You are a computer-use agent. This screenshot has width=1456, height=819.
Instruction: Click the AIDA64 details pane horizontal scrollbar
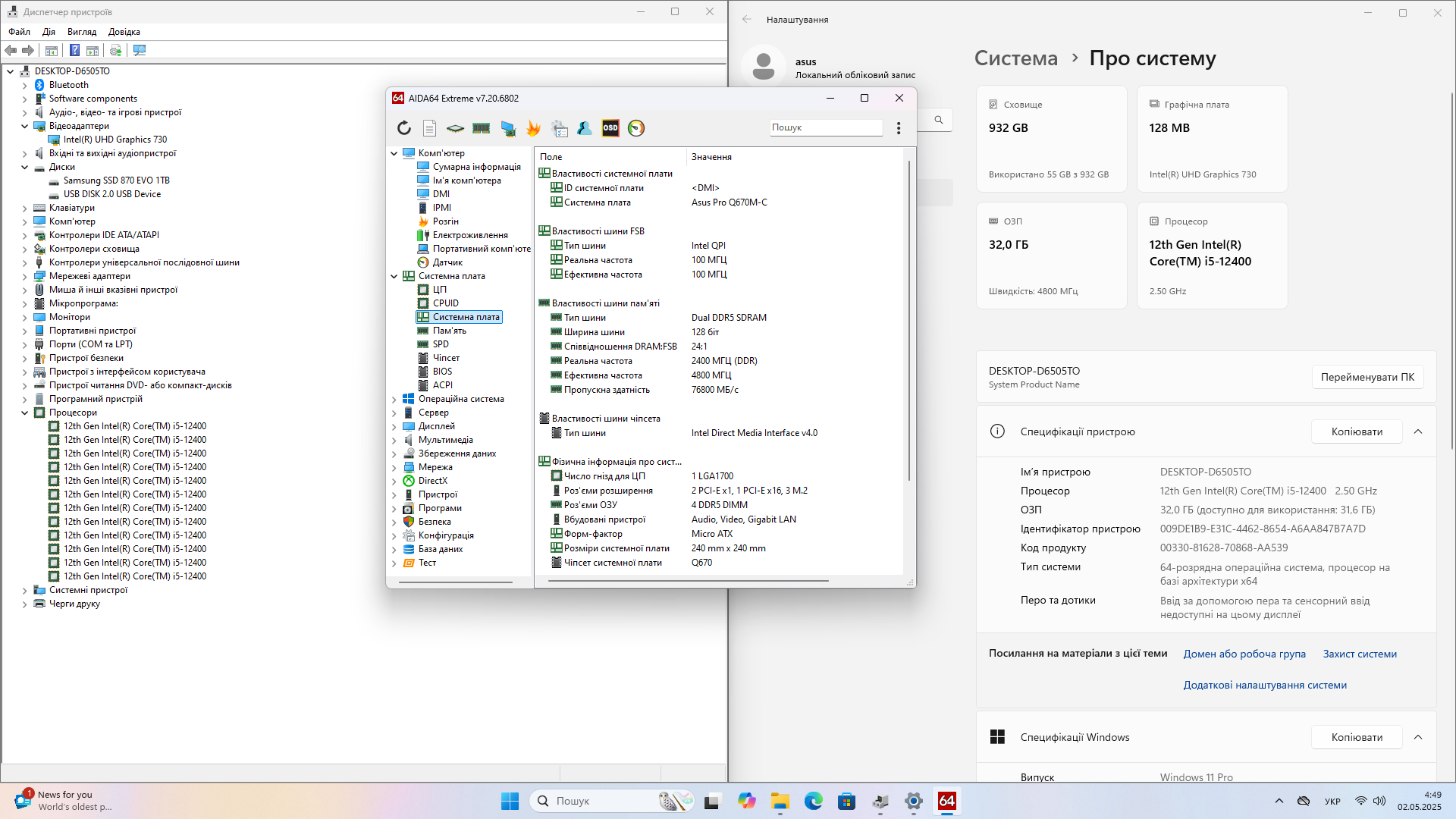pyautogui.click(x=689, y=582)
